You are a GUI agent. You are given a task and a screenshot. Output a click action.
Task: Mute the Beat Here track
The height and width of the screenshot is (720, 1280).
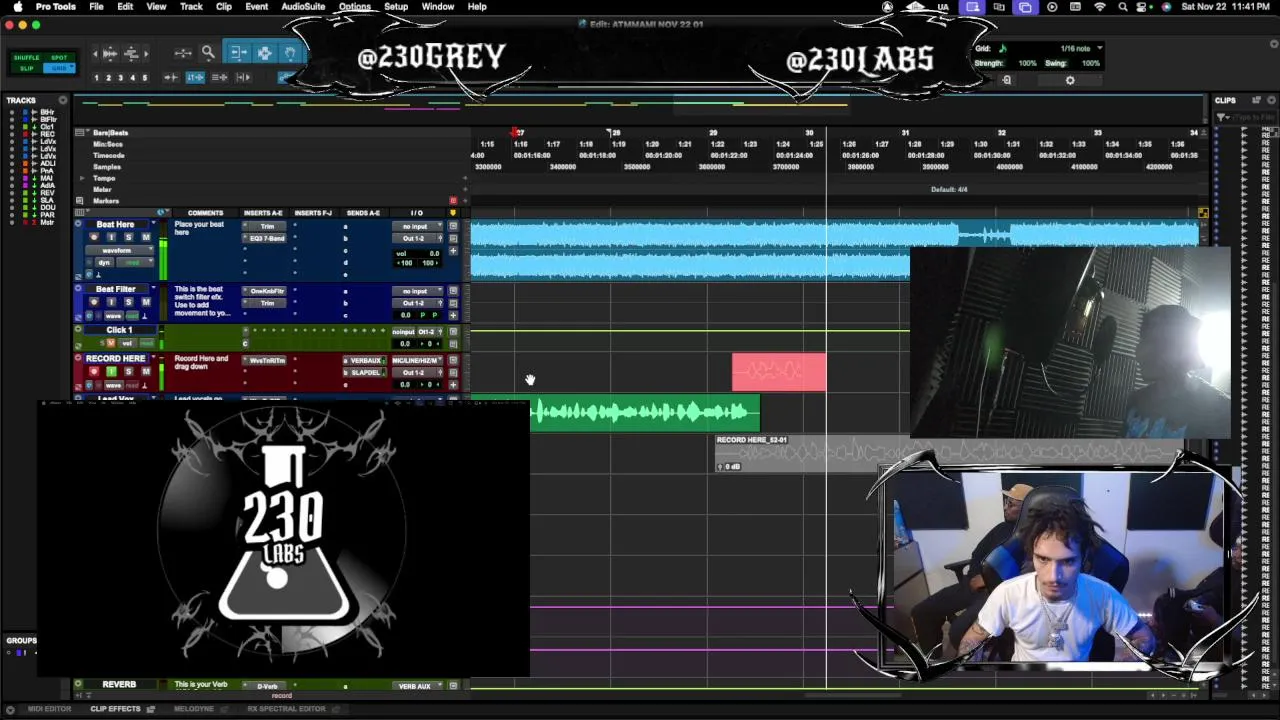(x=146, y=237)
